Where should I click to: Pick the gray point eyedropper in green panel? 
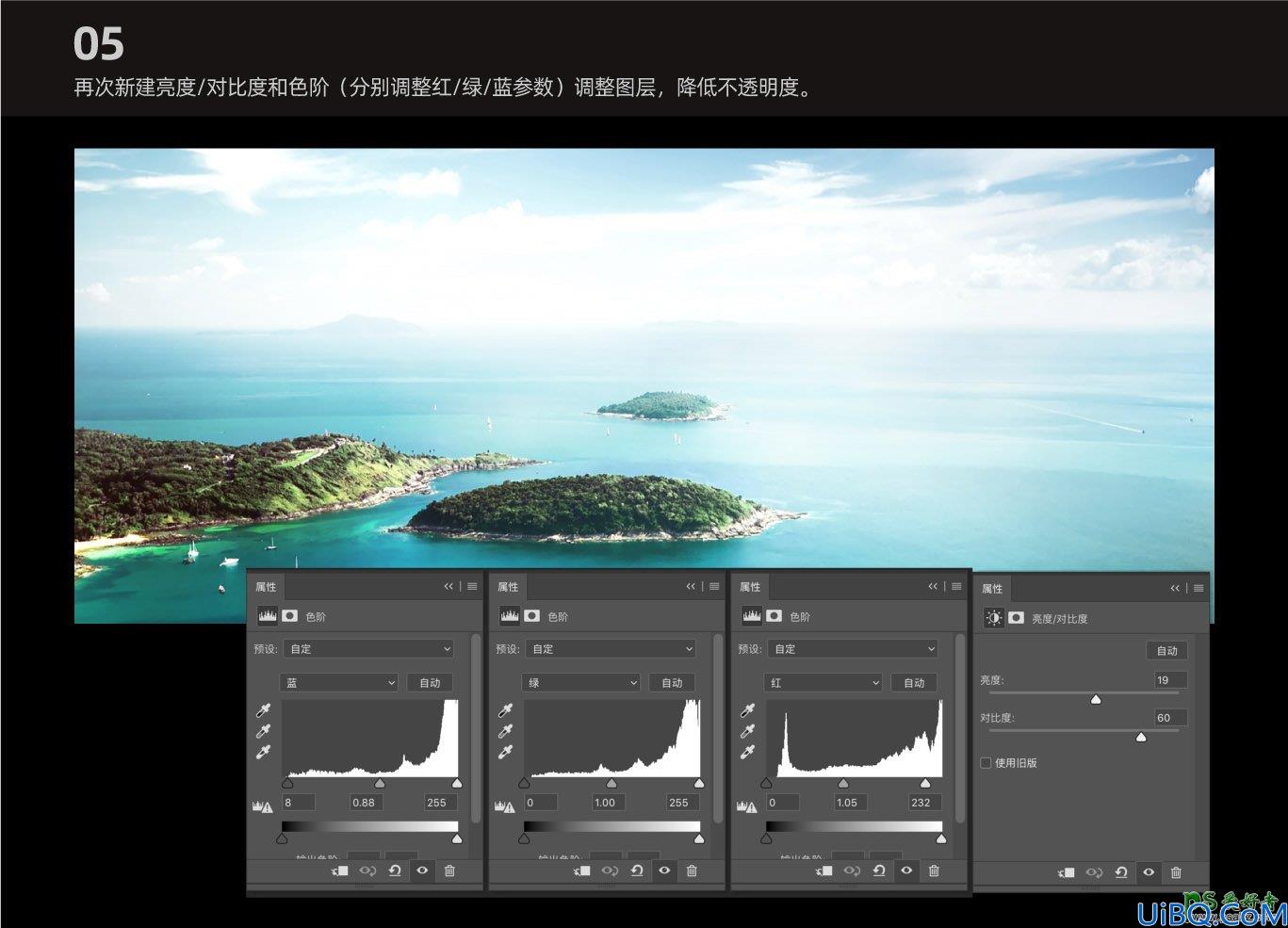pyautogui.click(x=506, y=731)
